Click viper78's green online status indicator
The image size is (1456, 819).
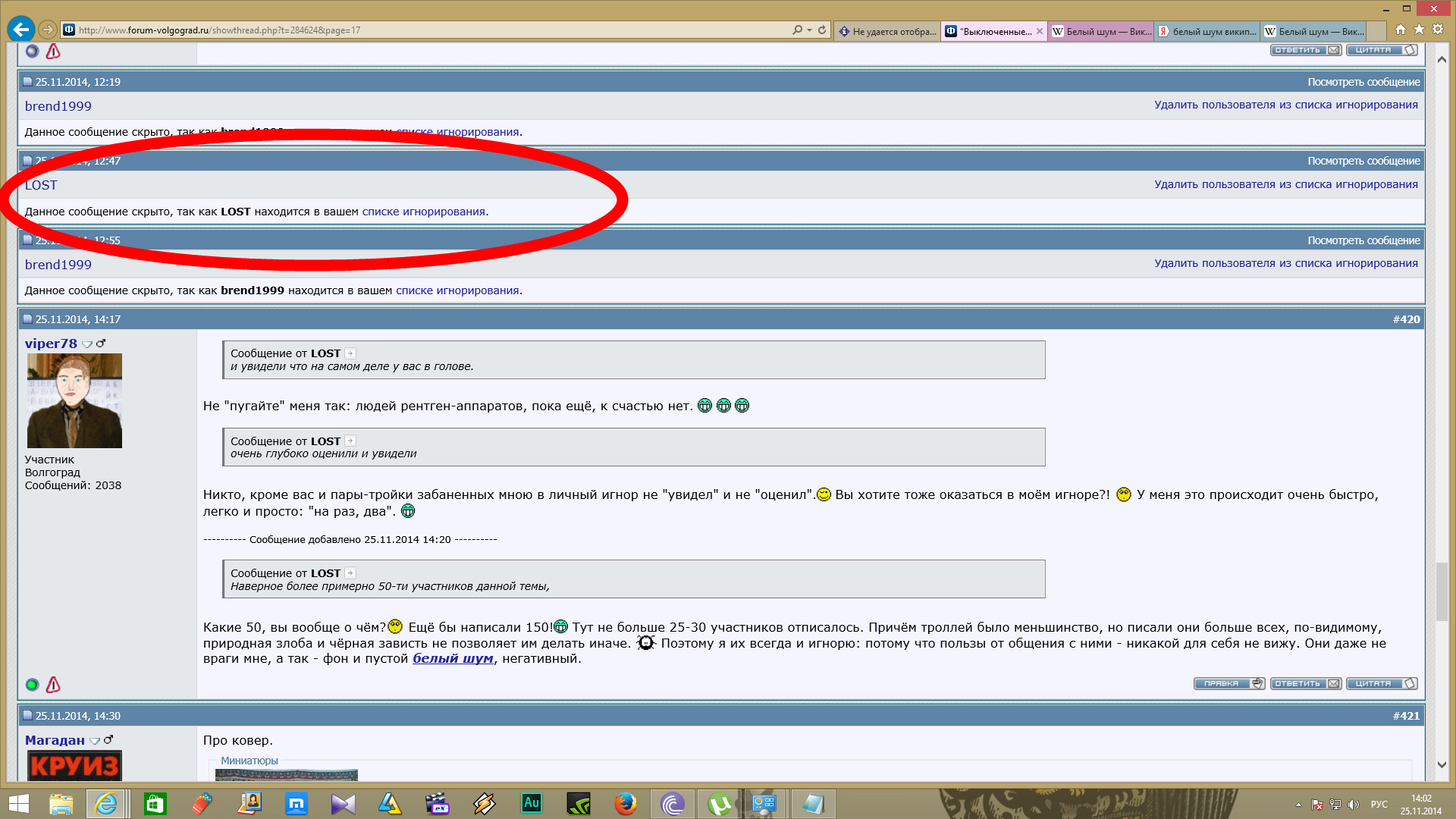pos(32,685)
